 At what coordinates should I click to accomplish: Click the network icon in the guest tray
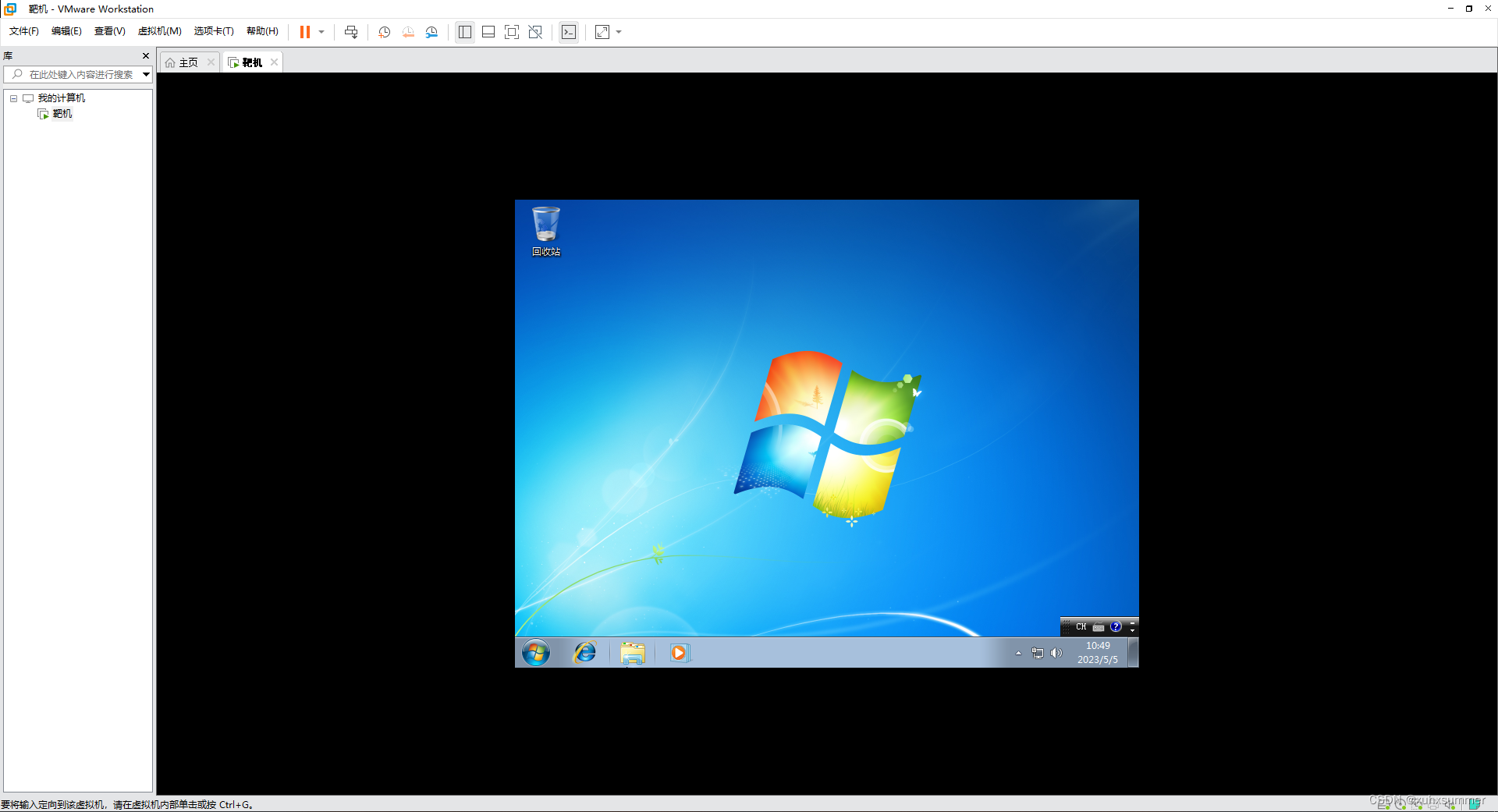(1038, 653)
